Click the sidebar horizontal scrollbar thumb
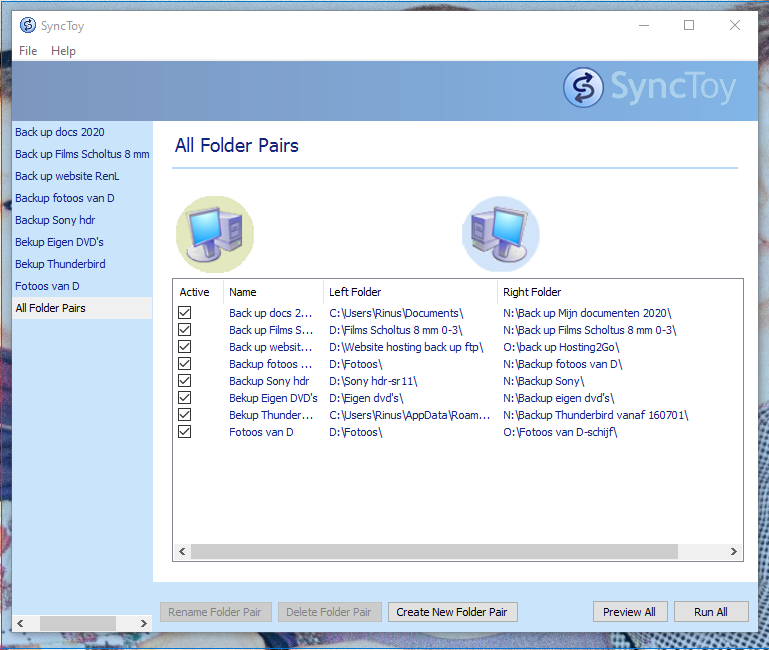 pyautogui.click(x=78, y=623)
